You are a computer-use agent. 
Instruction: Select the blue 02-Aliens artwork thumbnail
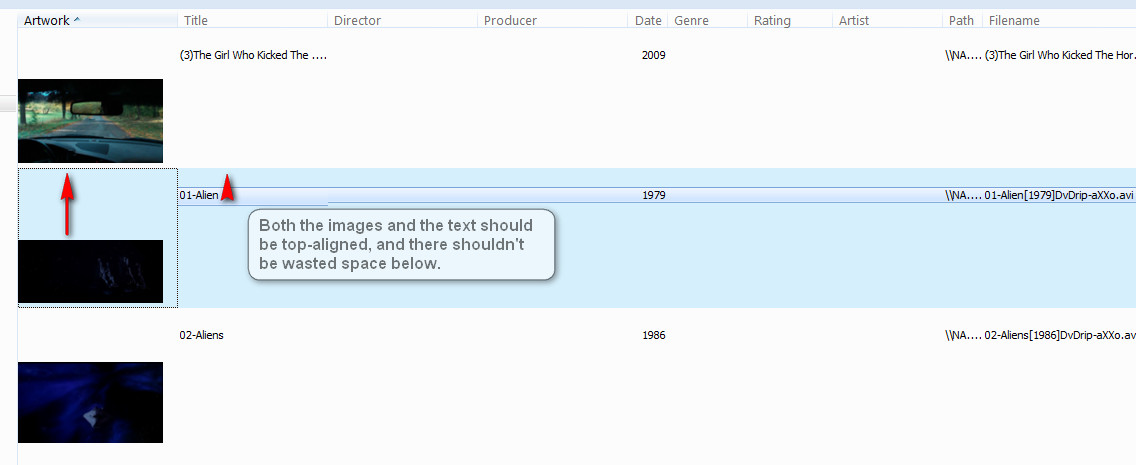point(90,402)
